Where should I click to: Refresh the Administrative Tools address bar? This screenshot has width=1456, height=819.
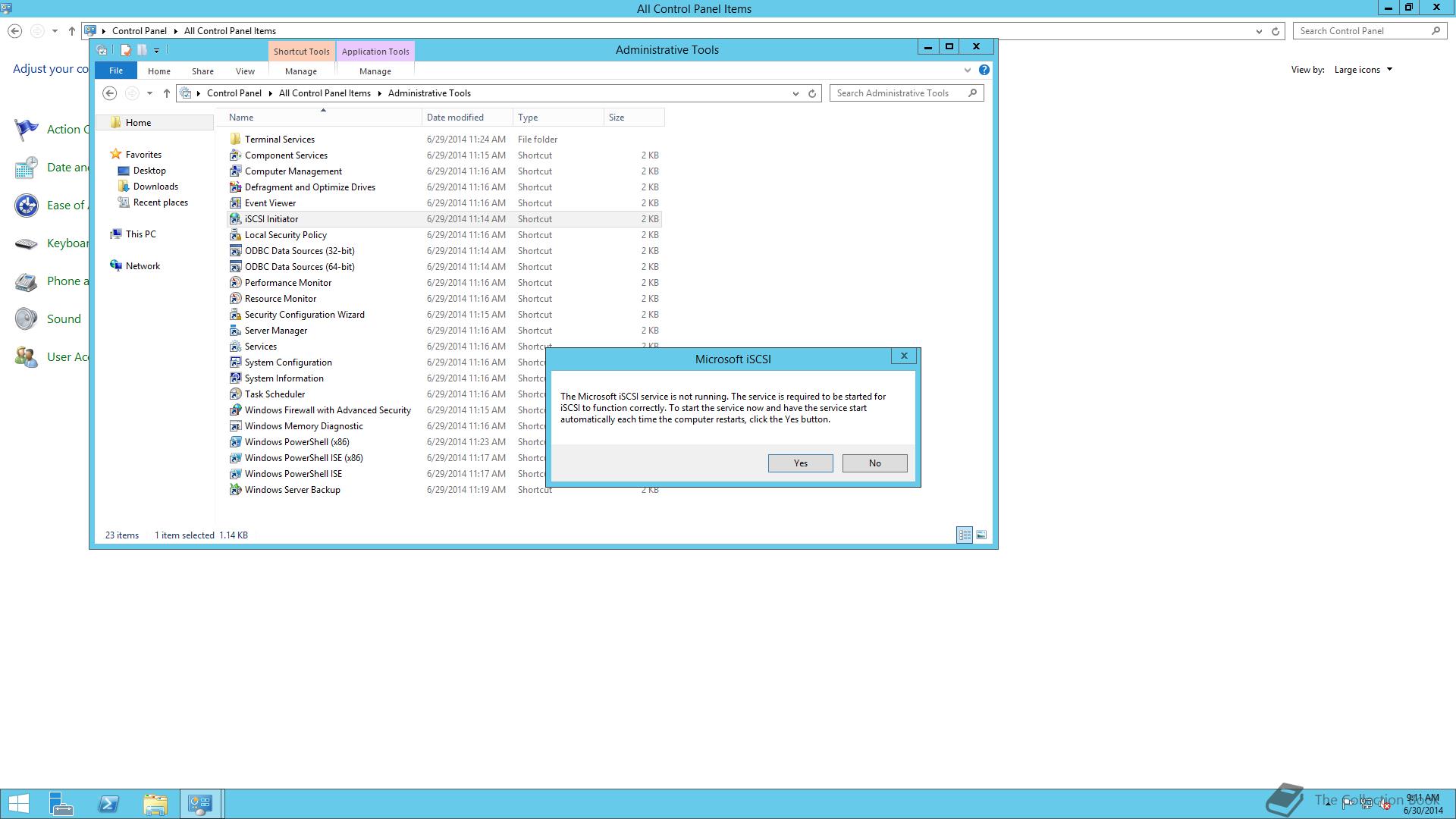pos(812,93)
